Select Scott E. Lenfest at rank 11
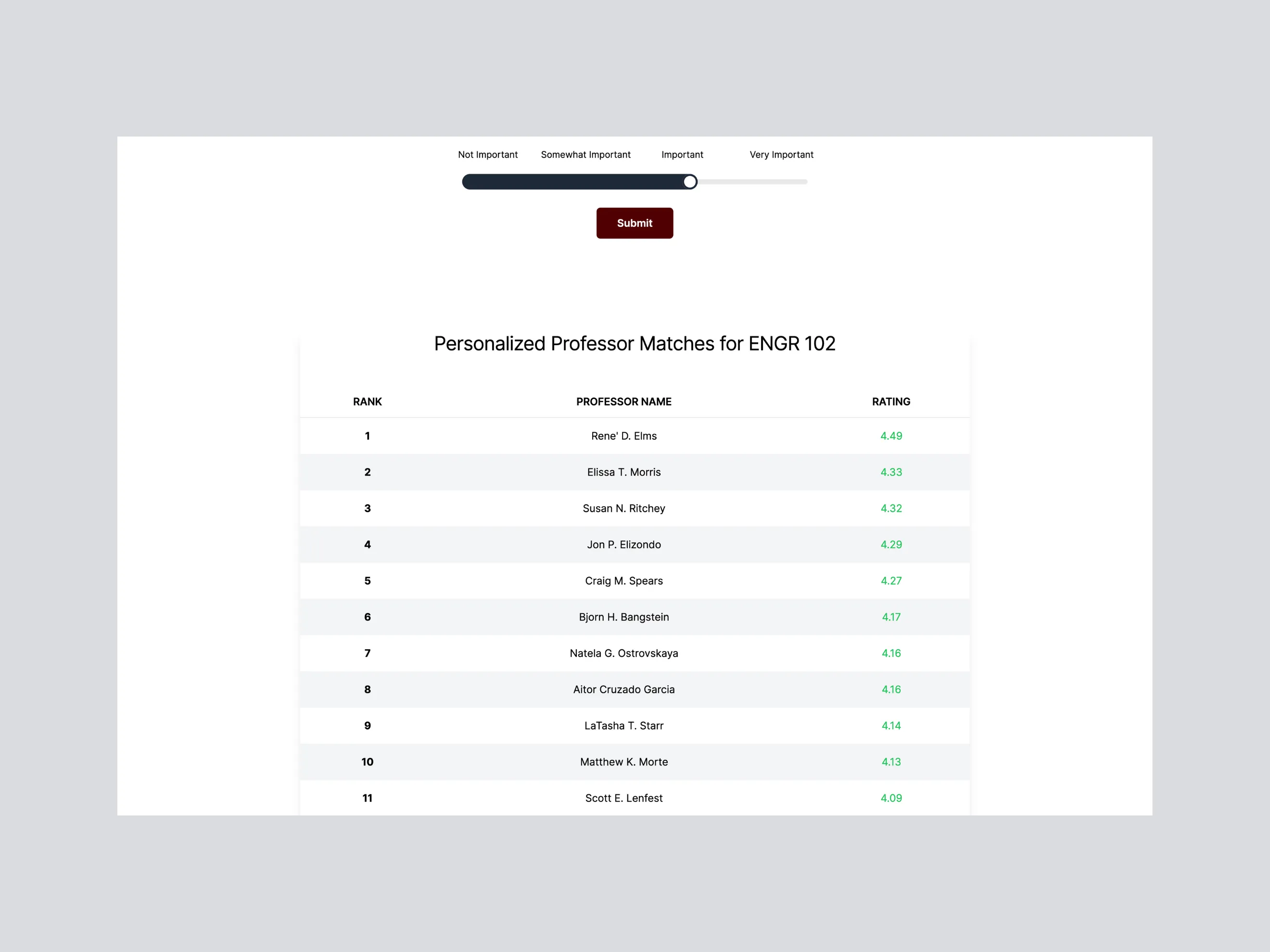Screen dimensions: 1270x952 coord(623,798)
